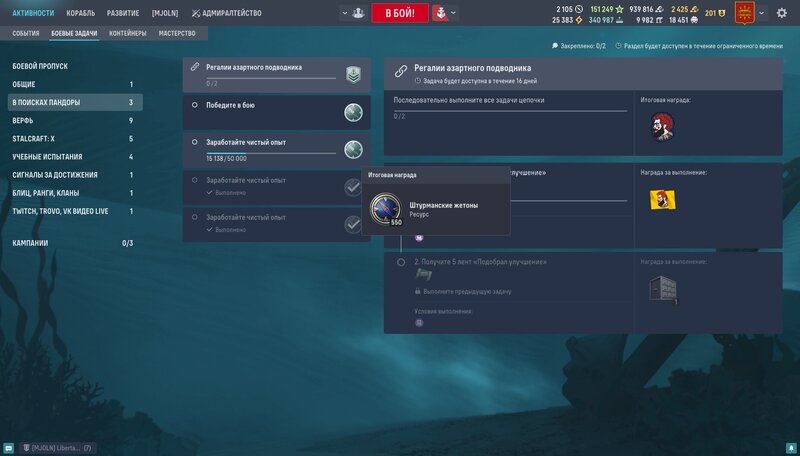
Task: Click compass token icon on Победите в бою
Action: click(353, 112)
